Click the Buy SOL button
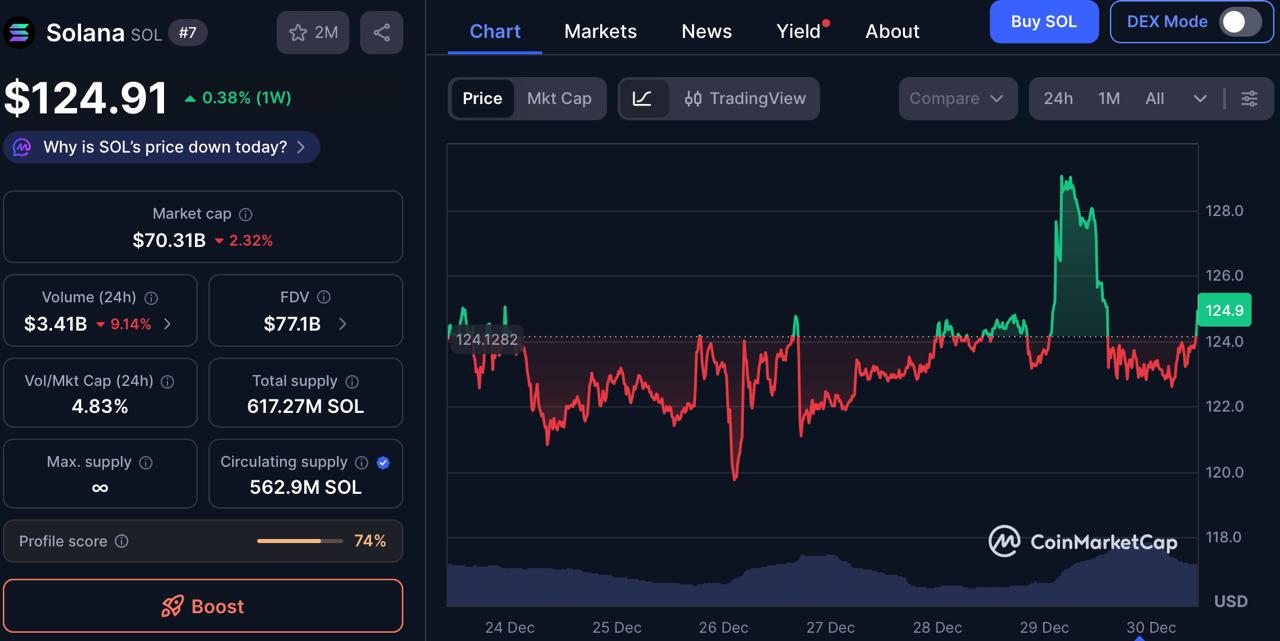Image resolution: width=1280 pixels, height=641 pixels. (x=1044, y=21)
